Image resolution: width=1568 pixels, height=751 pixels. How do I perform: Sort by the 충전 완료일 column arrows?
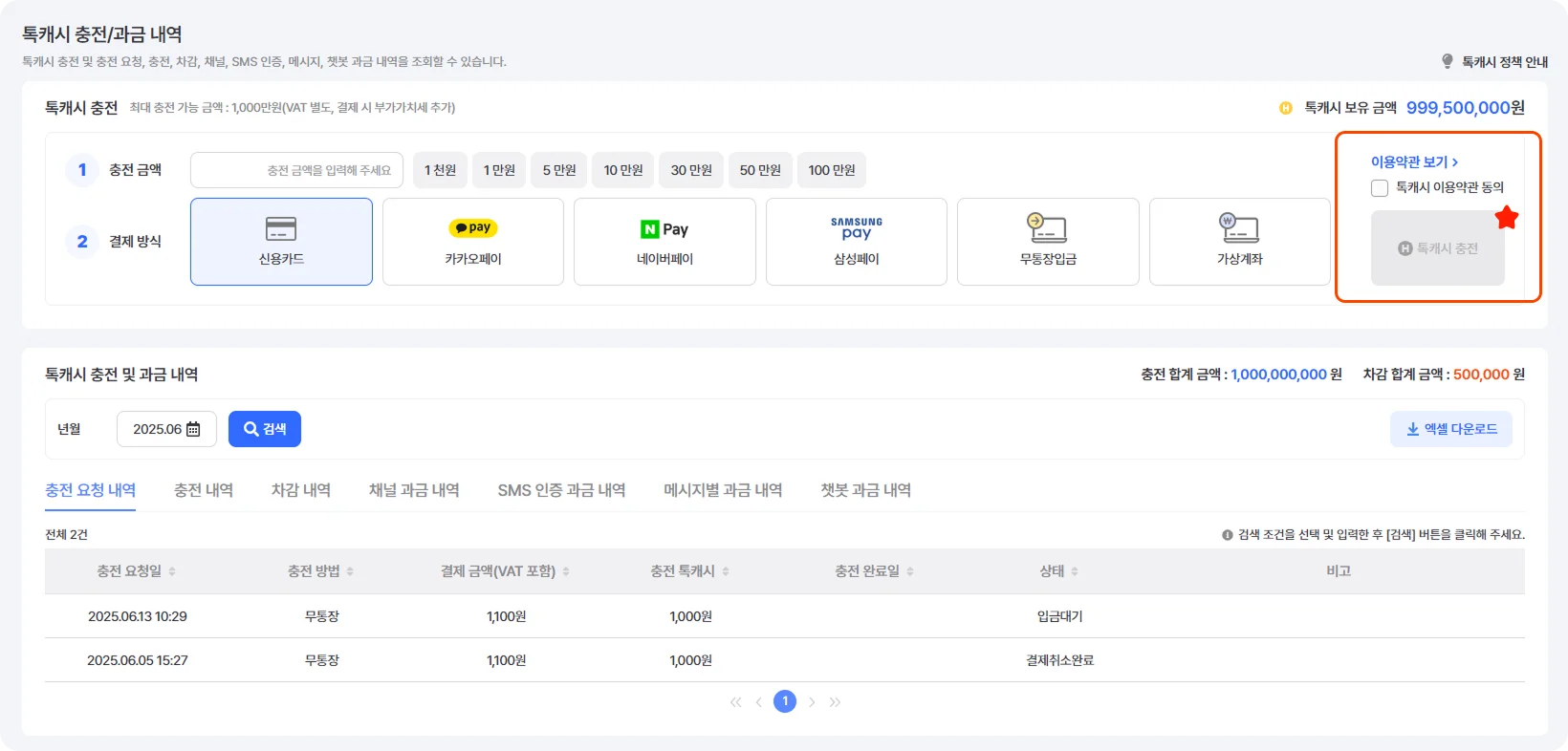click(910, 571)
